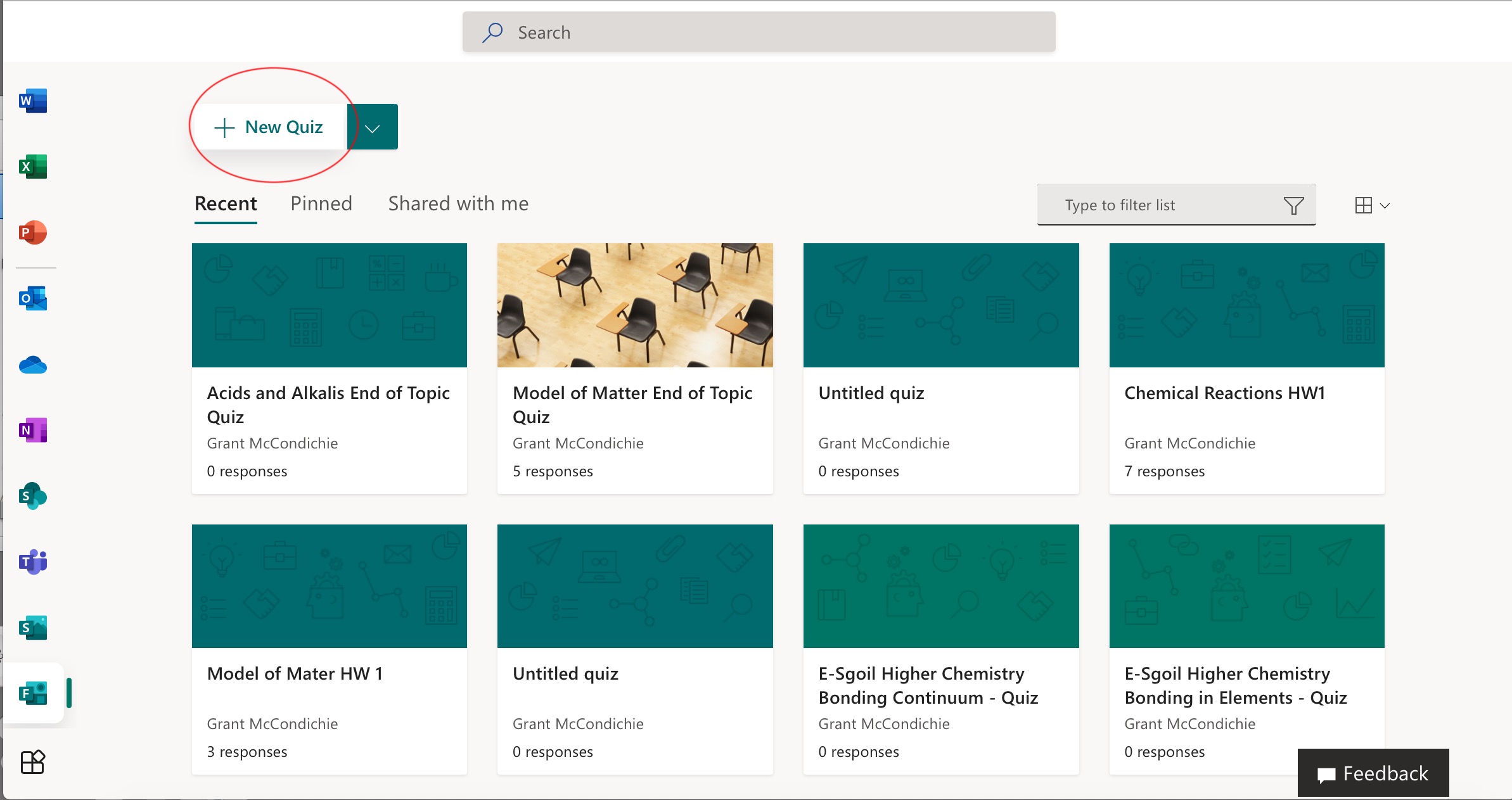Screen dimensions: 1512x800
Task: Click the Search box
Action: pyautogui.click(x=759, y=32)
